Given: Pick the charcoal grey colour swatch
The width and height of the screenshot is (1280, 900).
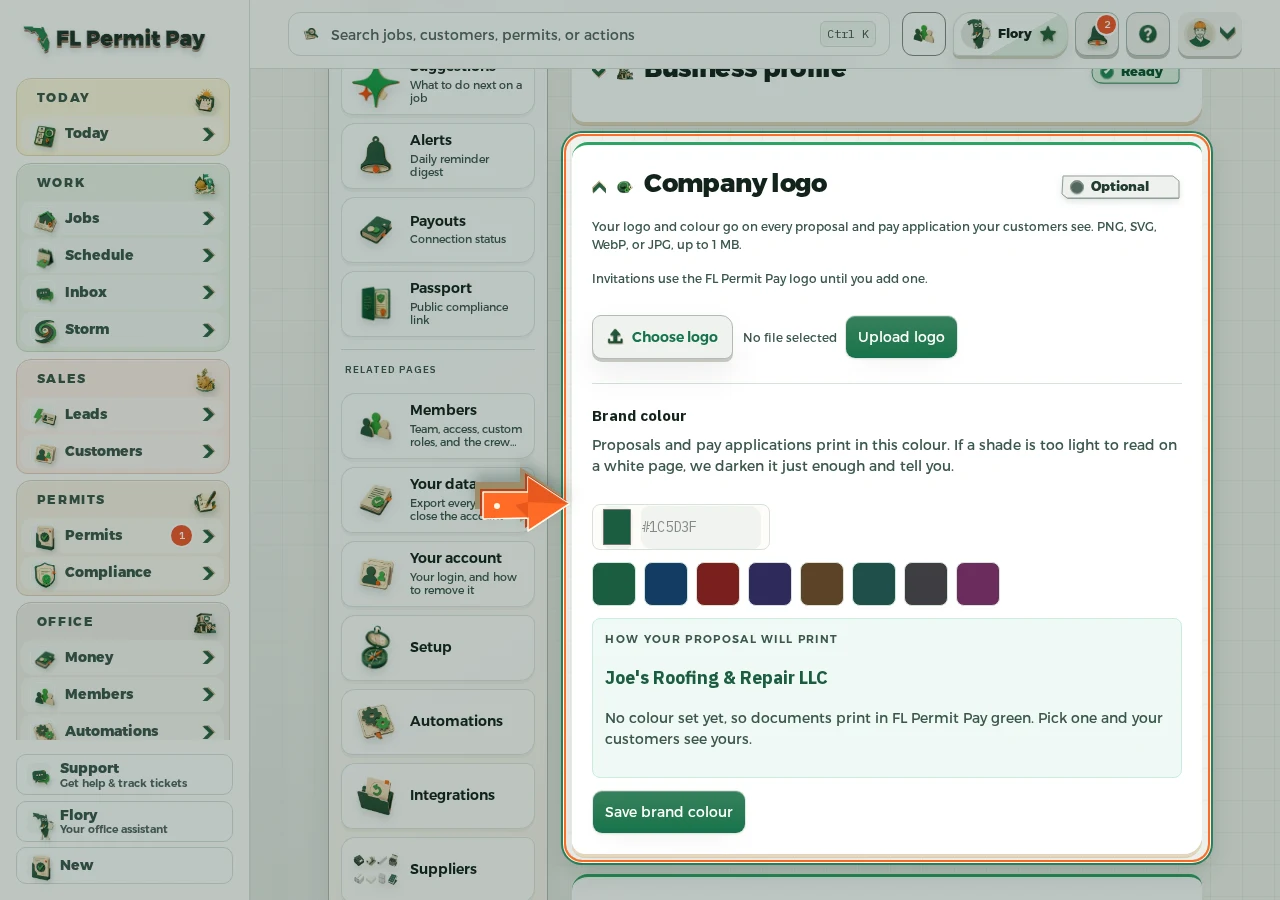Looking at the screenshot, I should [x=926, y=584].
